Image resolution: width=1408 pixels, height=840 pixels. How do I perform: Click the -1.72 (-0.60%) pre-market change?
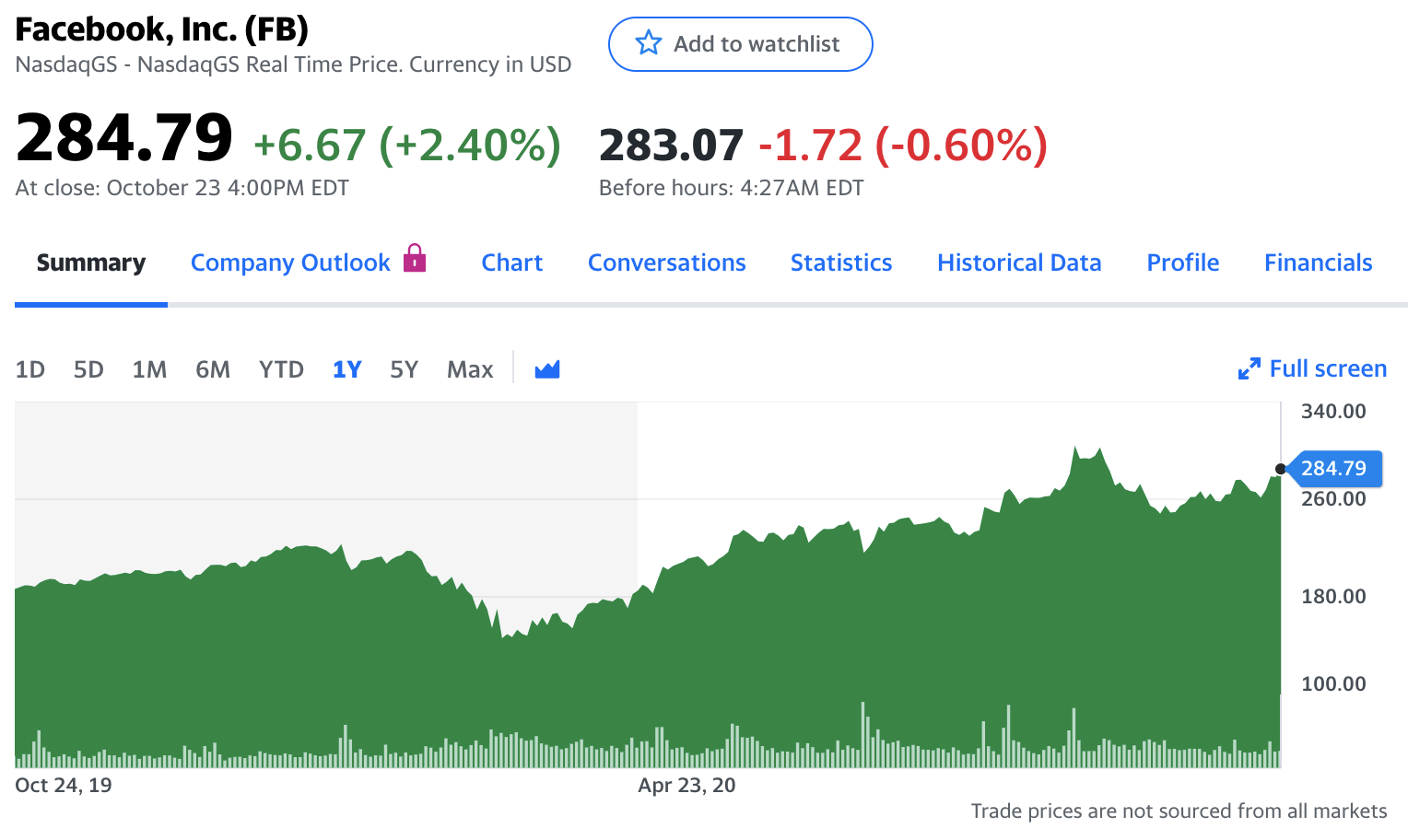coord(903,146)
